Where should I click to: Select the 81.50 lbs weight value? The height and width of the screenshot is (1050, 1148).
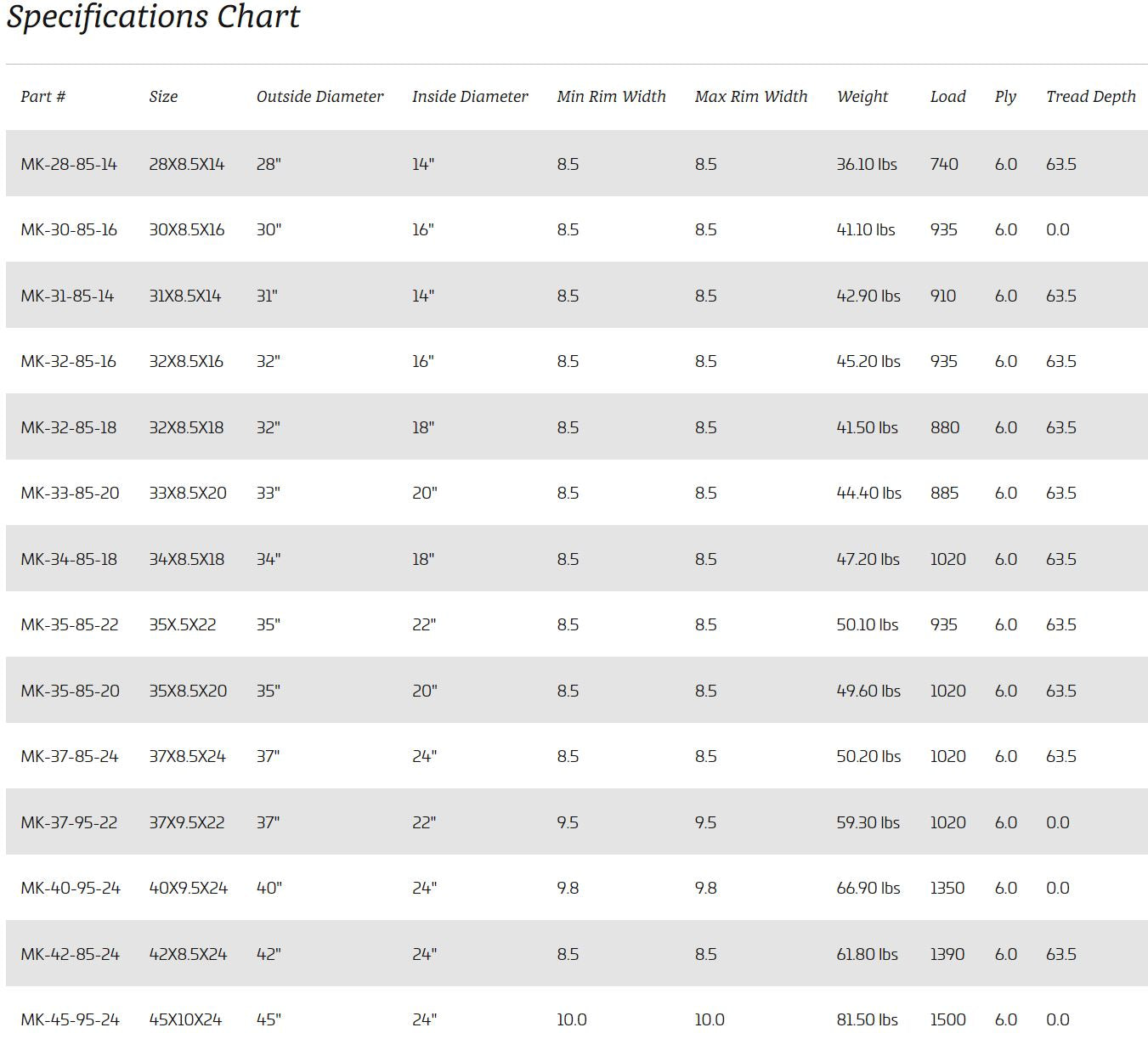(867, 1019)
